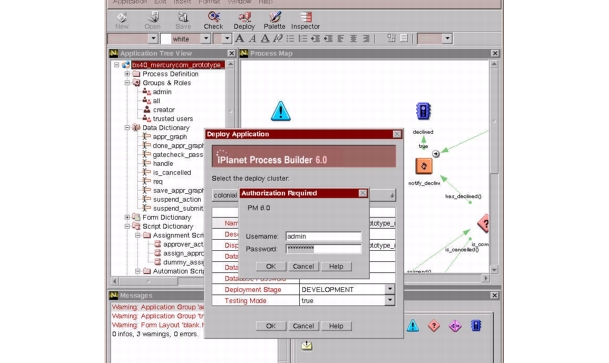Toggle italic text formatting icon

pyautogui.click(x=252, y=38)
